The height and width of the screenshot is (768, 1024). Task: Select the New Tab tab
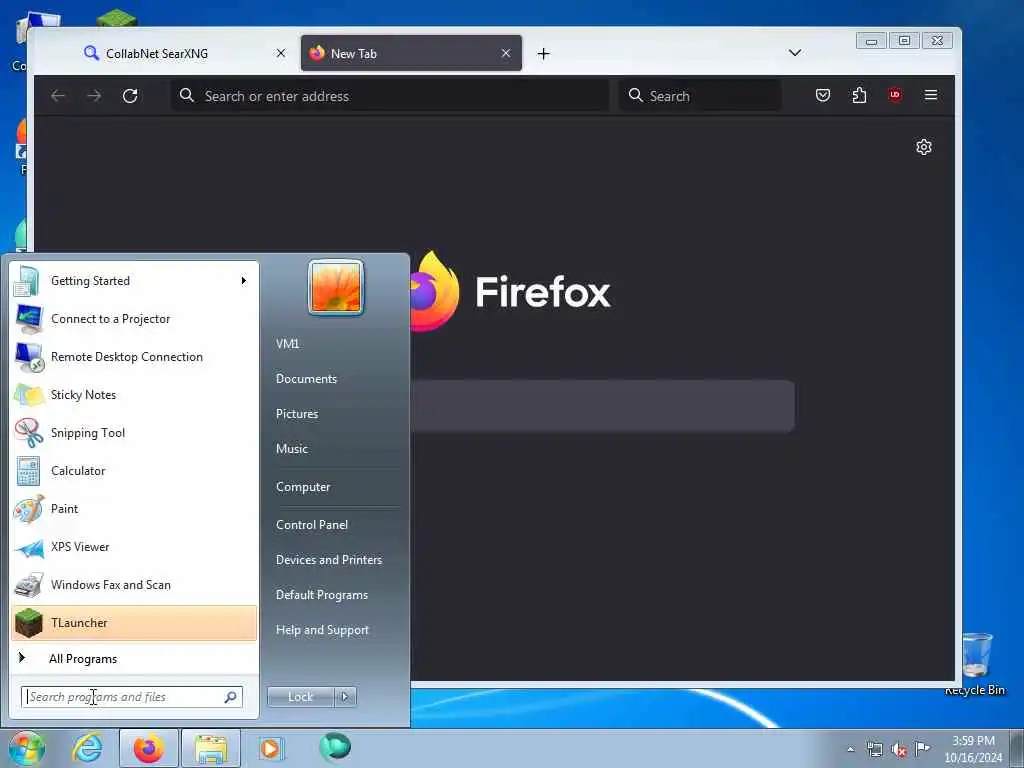[411, 54]
